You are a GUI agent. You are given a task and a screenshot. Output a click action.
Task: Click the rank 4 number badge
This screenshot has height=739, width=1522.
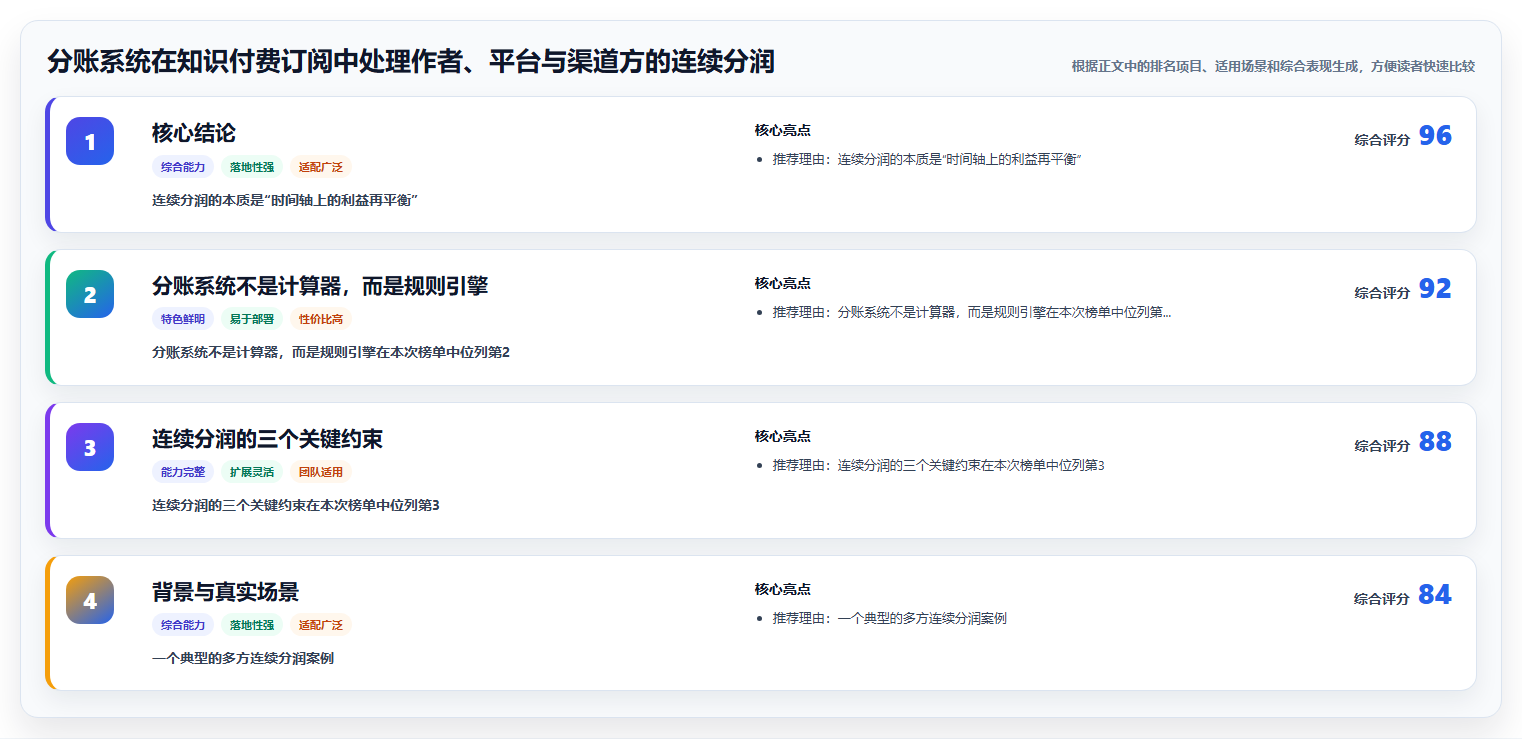point(90,600)
